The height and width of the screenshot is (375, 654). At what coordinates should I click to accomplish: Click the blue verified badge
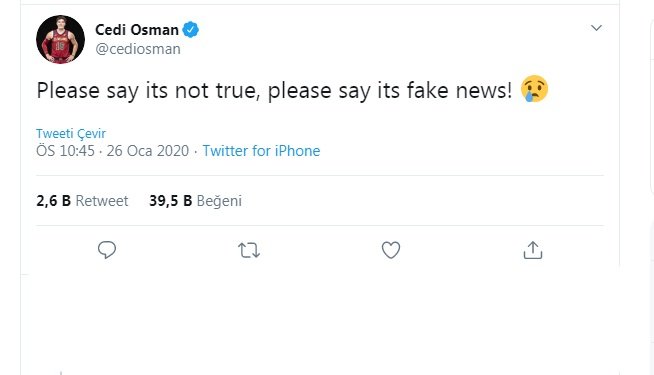coord(191,30)
